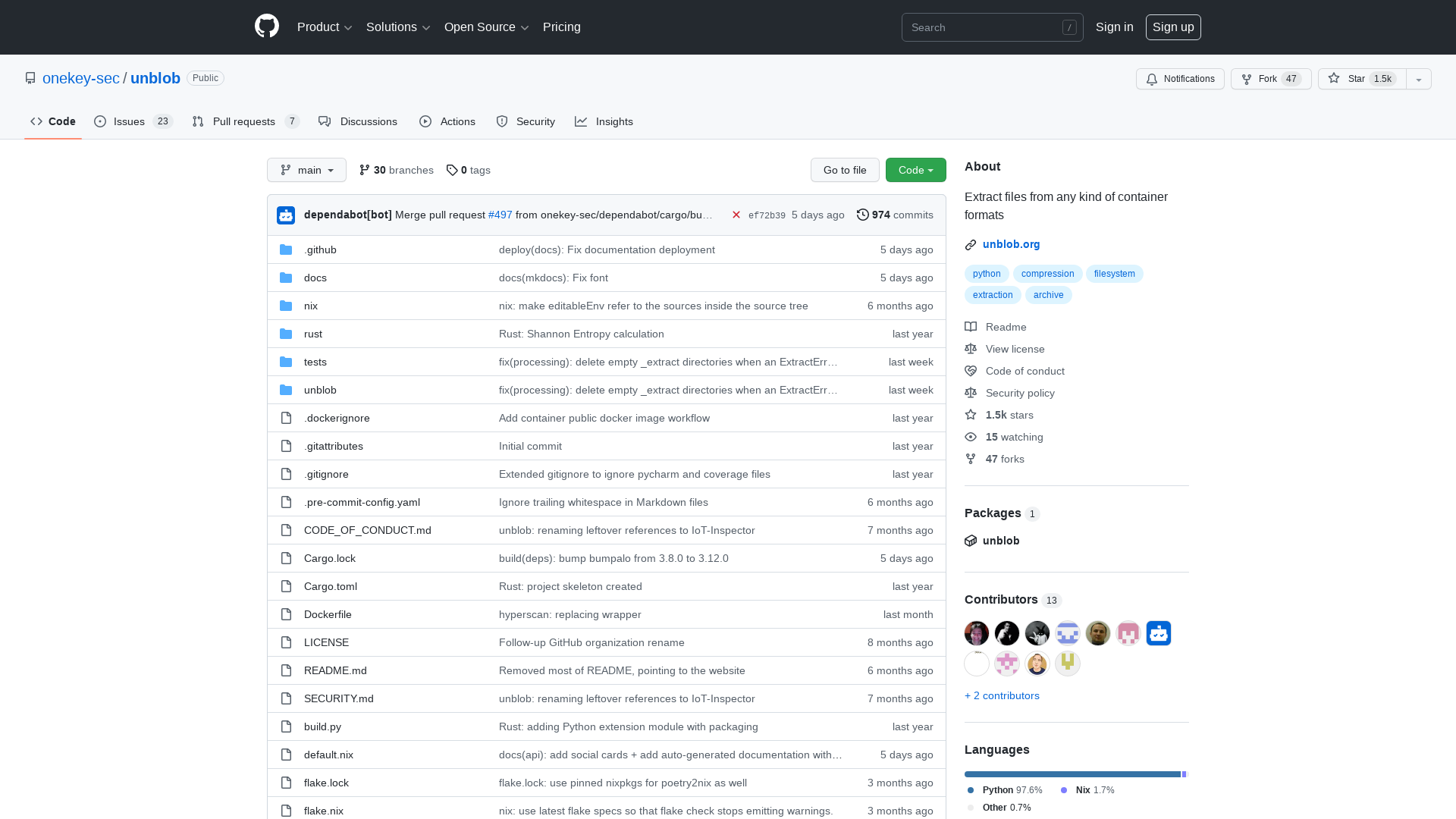Click the fork icon beside 47 forks
1456x819 pixels.
coord(971,459)
